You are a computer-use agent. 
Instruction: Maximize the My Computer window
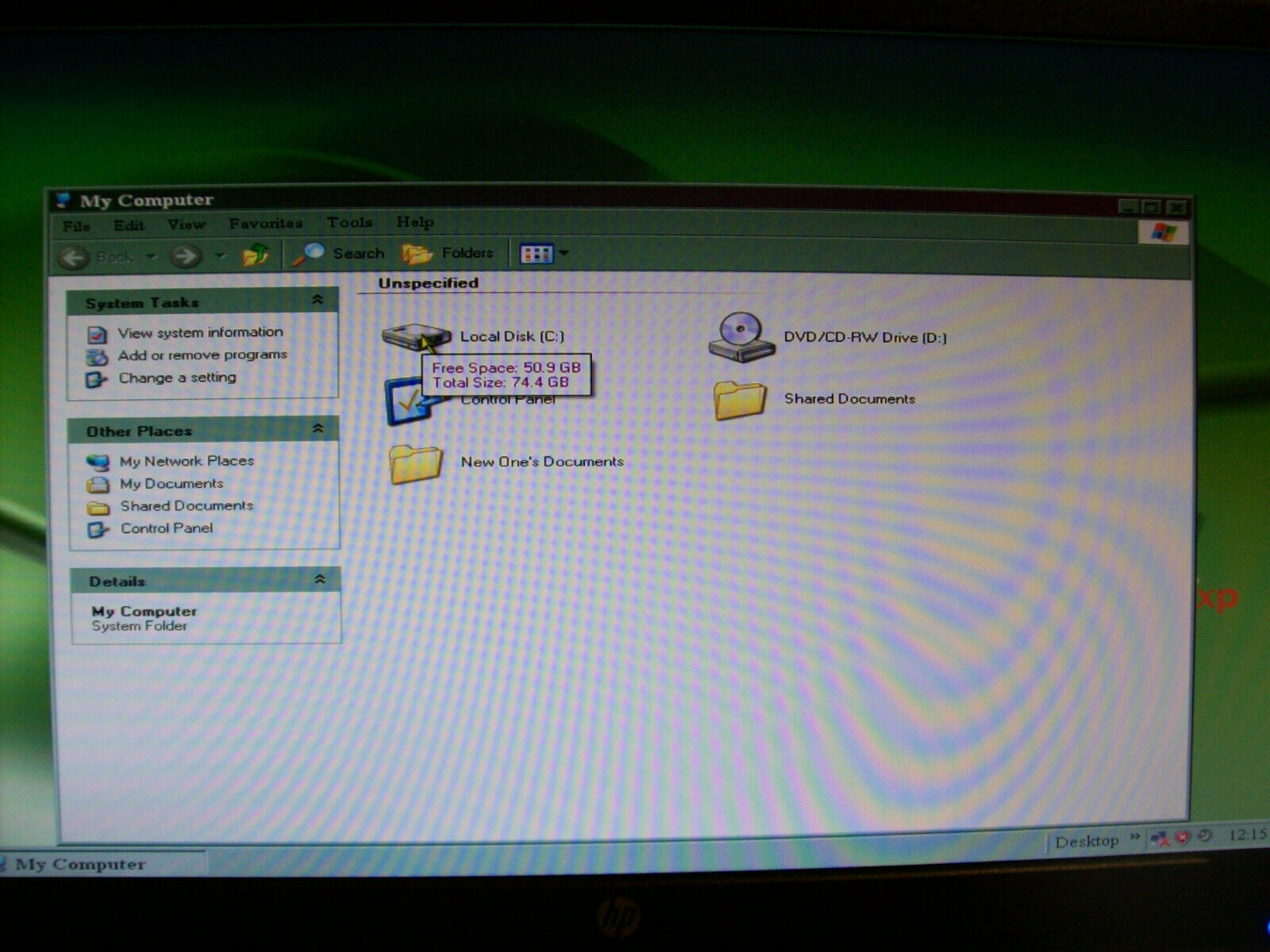pos(1153,208)
